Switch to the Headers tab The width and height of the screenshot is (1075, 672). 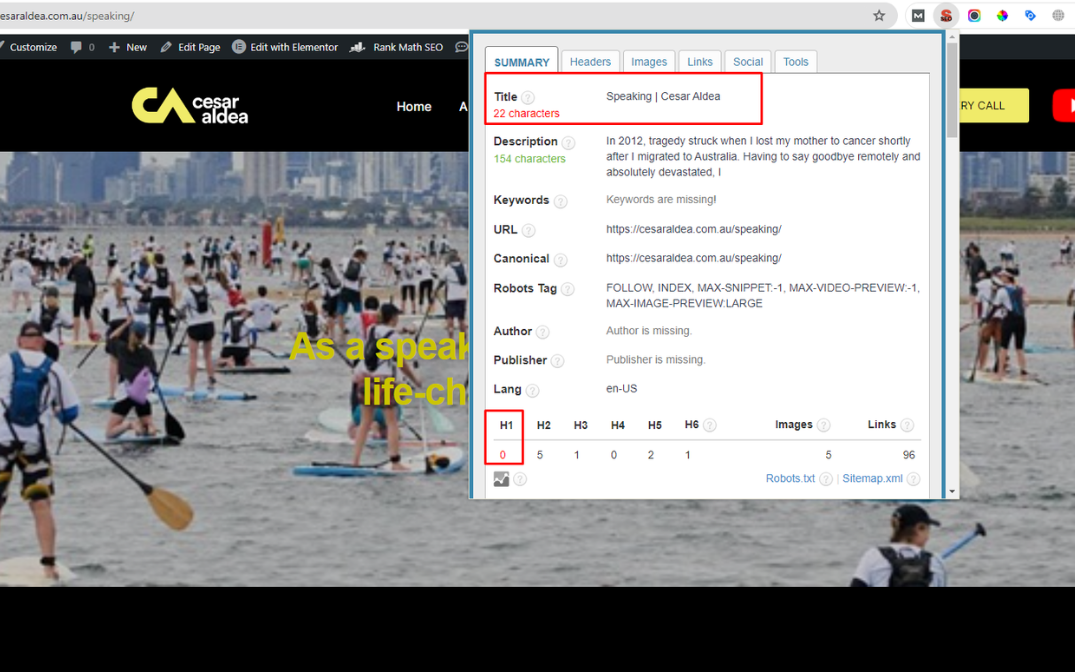point(590,62)
